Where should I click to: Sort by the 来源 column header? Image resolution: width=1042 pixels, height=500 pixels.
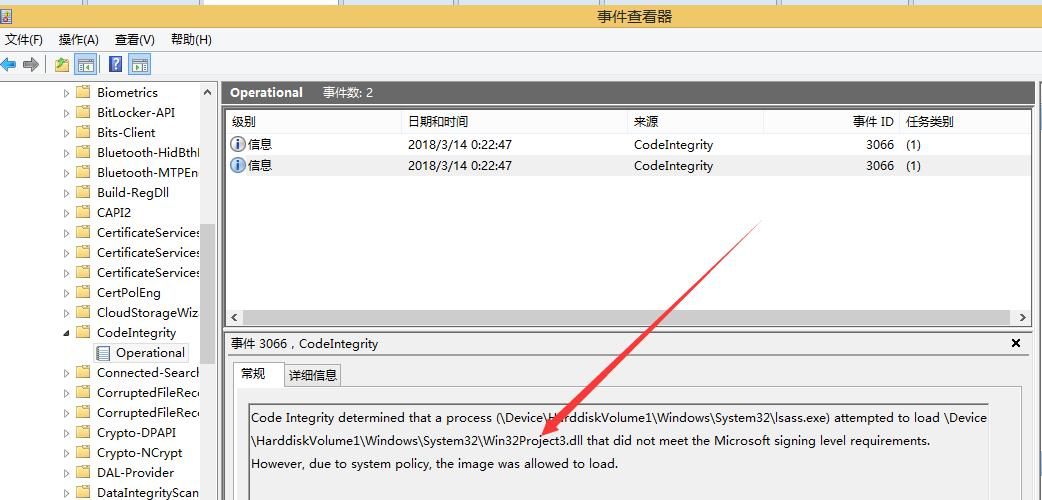(x=696, y=122)
